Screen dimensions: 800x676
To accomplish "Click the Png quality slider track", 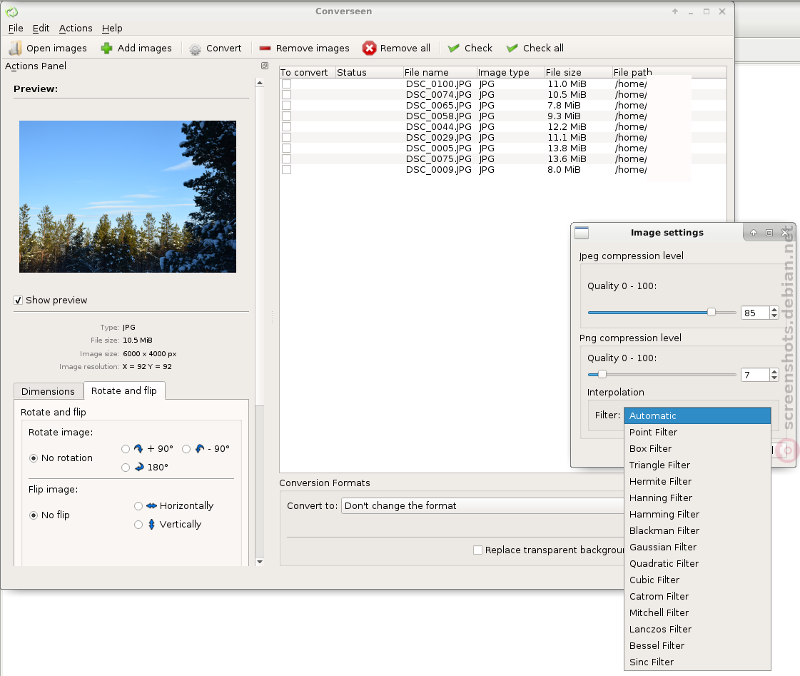I will [662, 374].
